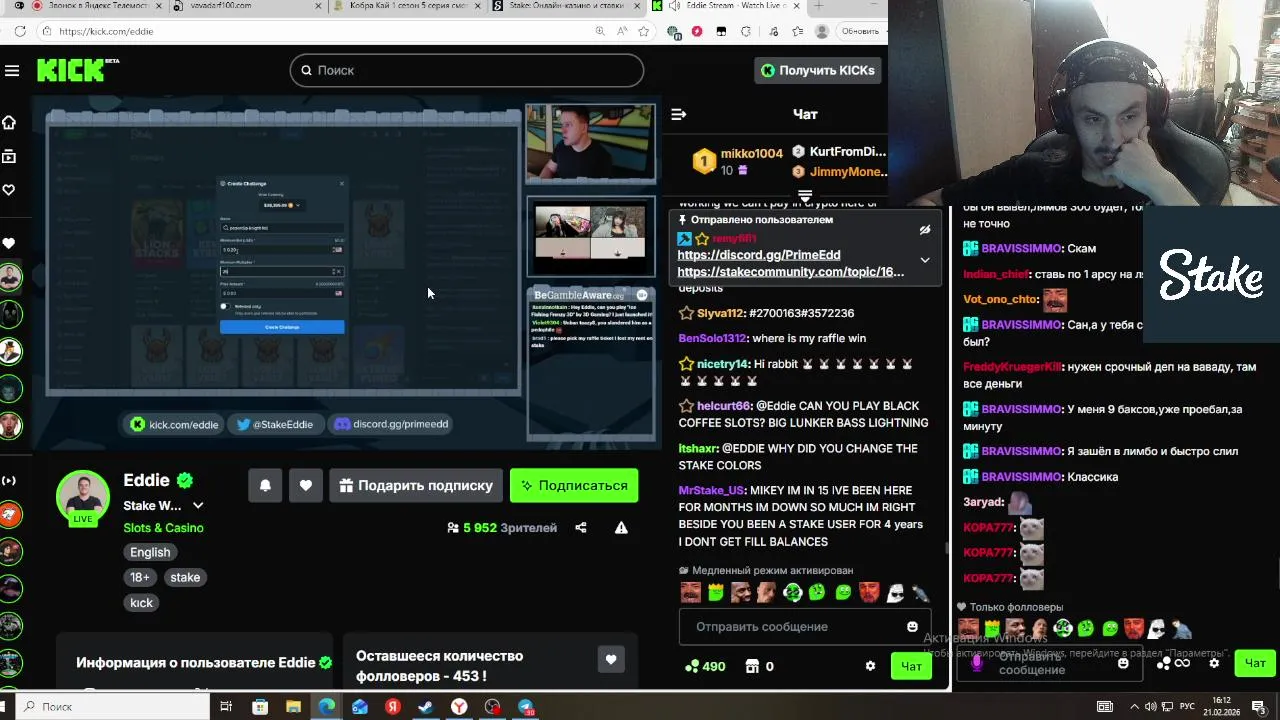The image size is (1280, 720).
Task: Open the Browse icon in Kick sidebar
Action: [9, 156]
